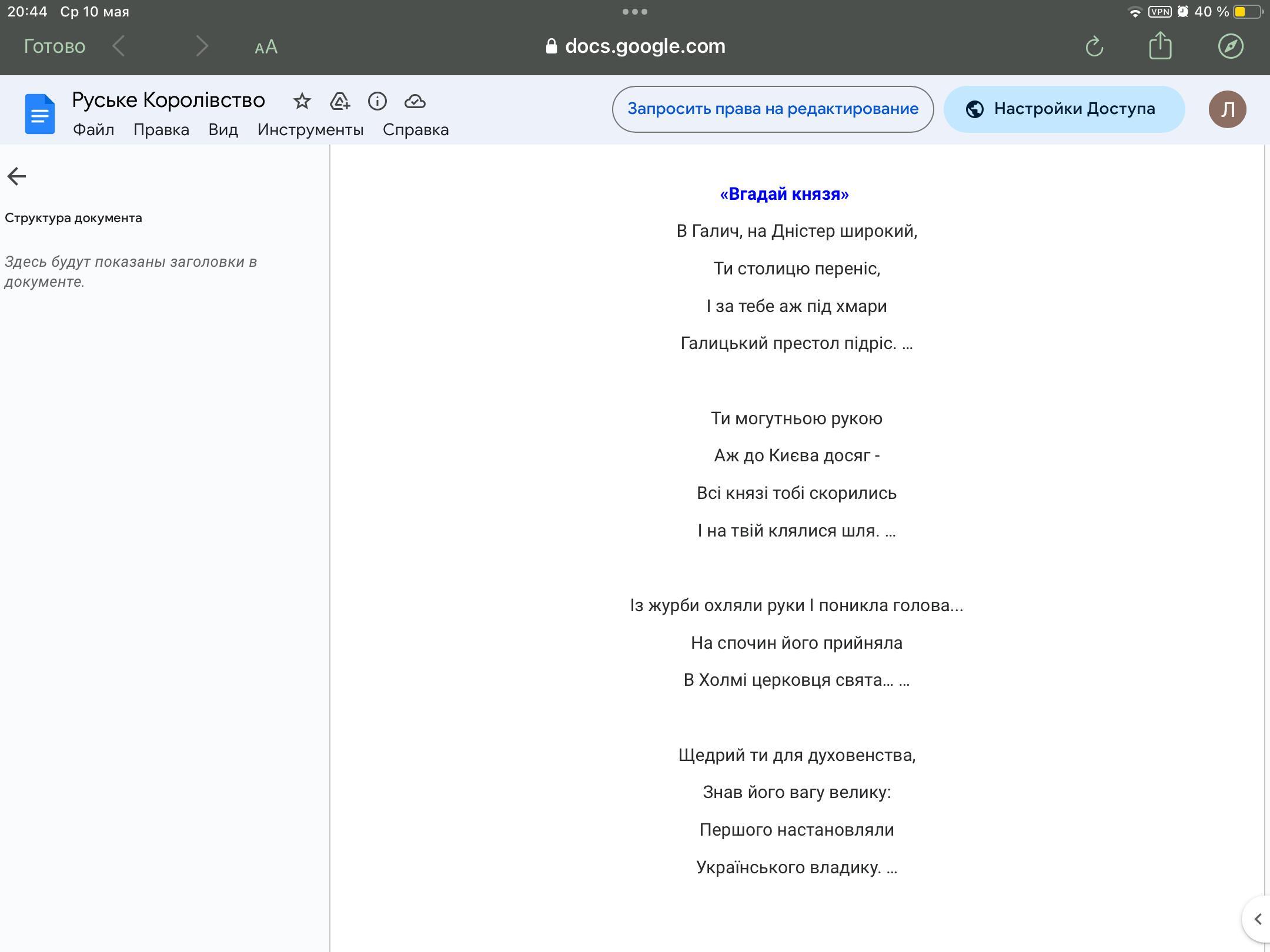
Task: Click the line 'Українського владику. ...'
Action: pos(797,867)
